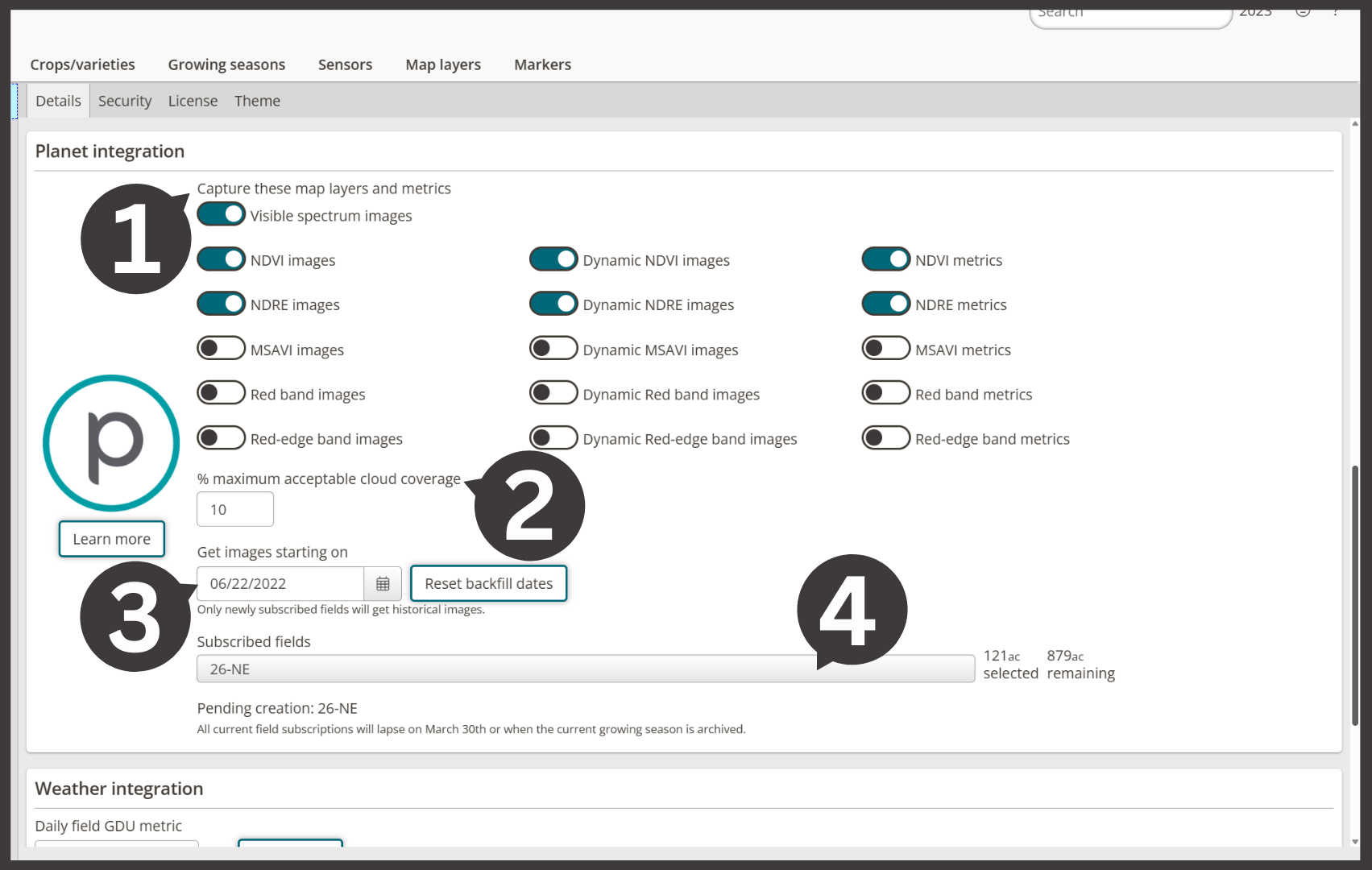Click the Planet integration heading
1372x870 pixels.
click(110, 151)
